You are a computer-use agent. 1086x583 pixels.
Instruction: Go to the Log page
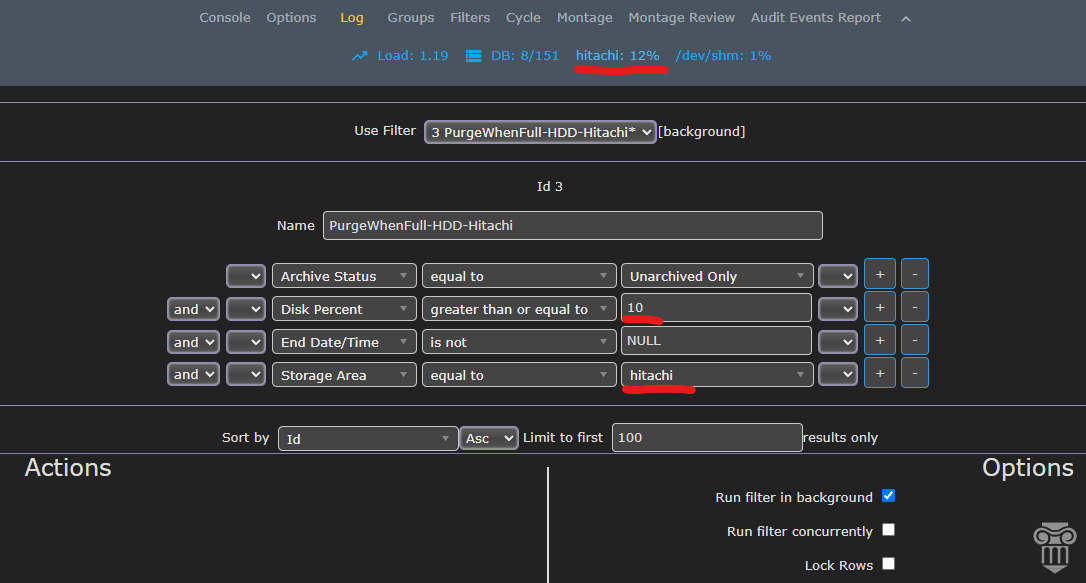352,18
